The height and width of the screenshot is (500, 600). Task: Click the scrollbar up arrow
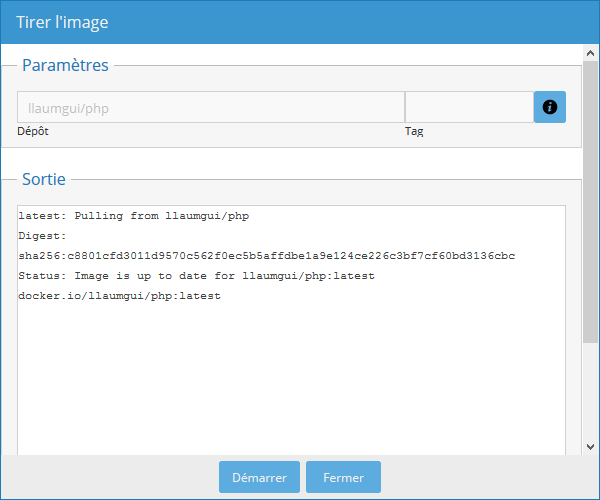click(x=591, y=52)
